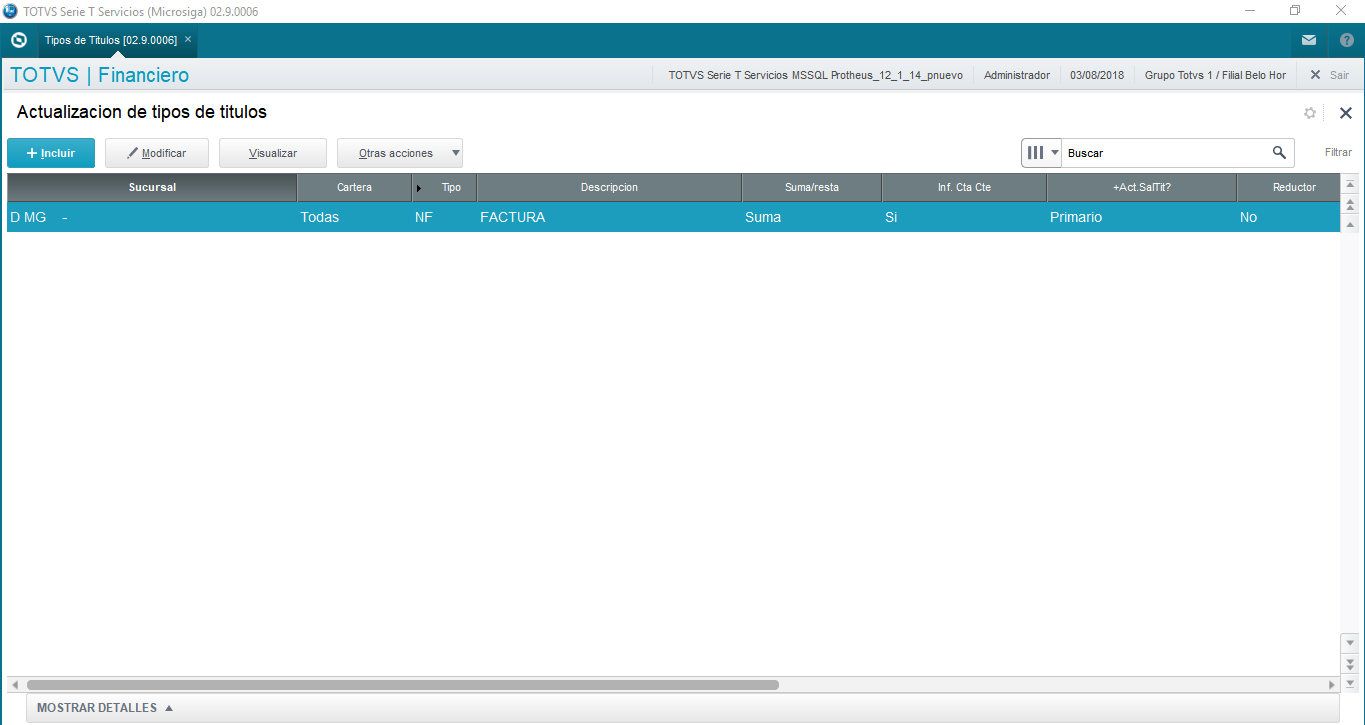The width and height of the screenshot is (1365, 725).
Task: Click the No cell under Reductor
Action: tap(1289, 217)
